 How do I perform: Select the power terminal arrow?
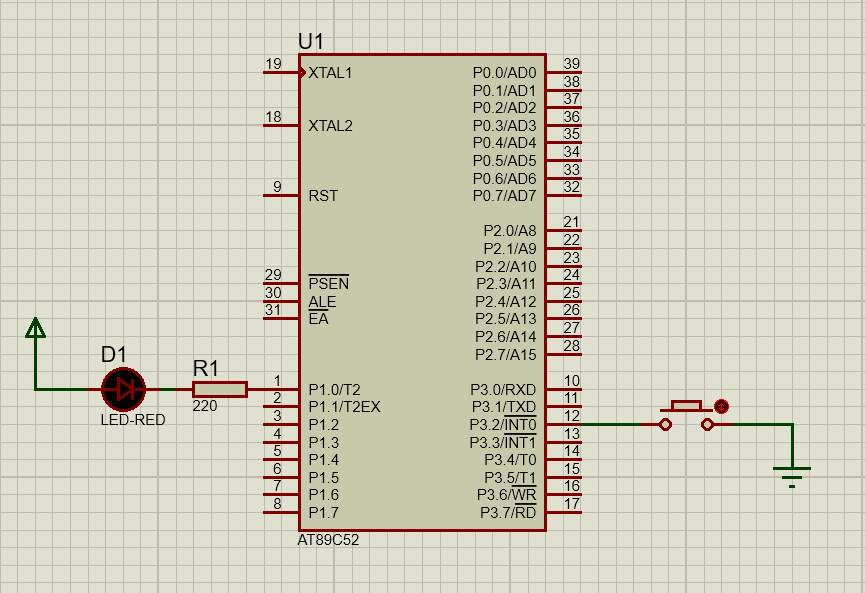pyautogui.click(x=36, y=328)
